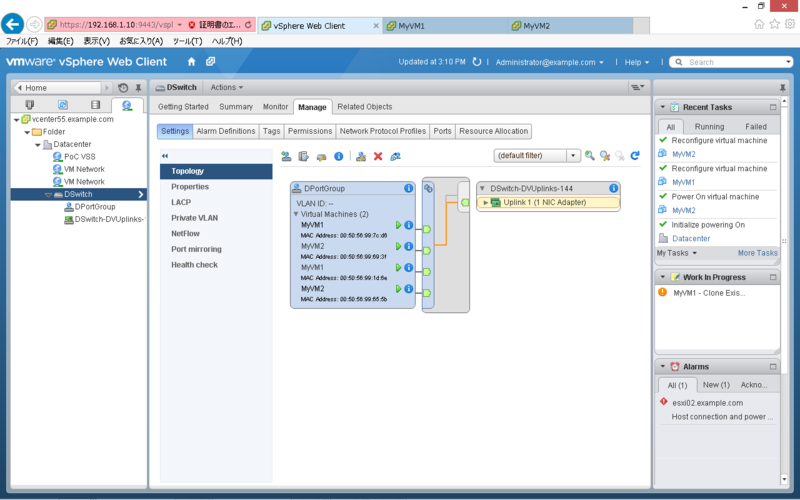Image resolution: width=800 pixels, height=500 pixels.
Task: Collapse Virtual Machines (2) section
Action: click(x=295, y=214)
